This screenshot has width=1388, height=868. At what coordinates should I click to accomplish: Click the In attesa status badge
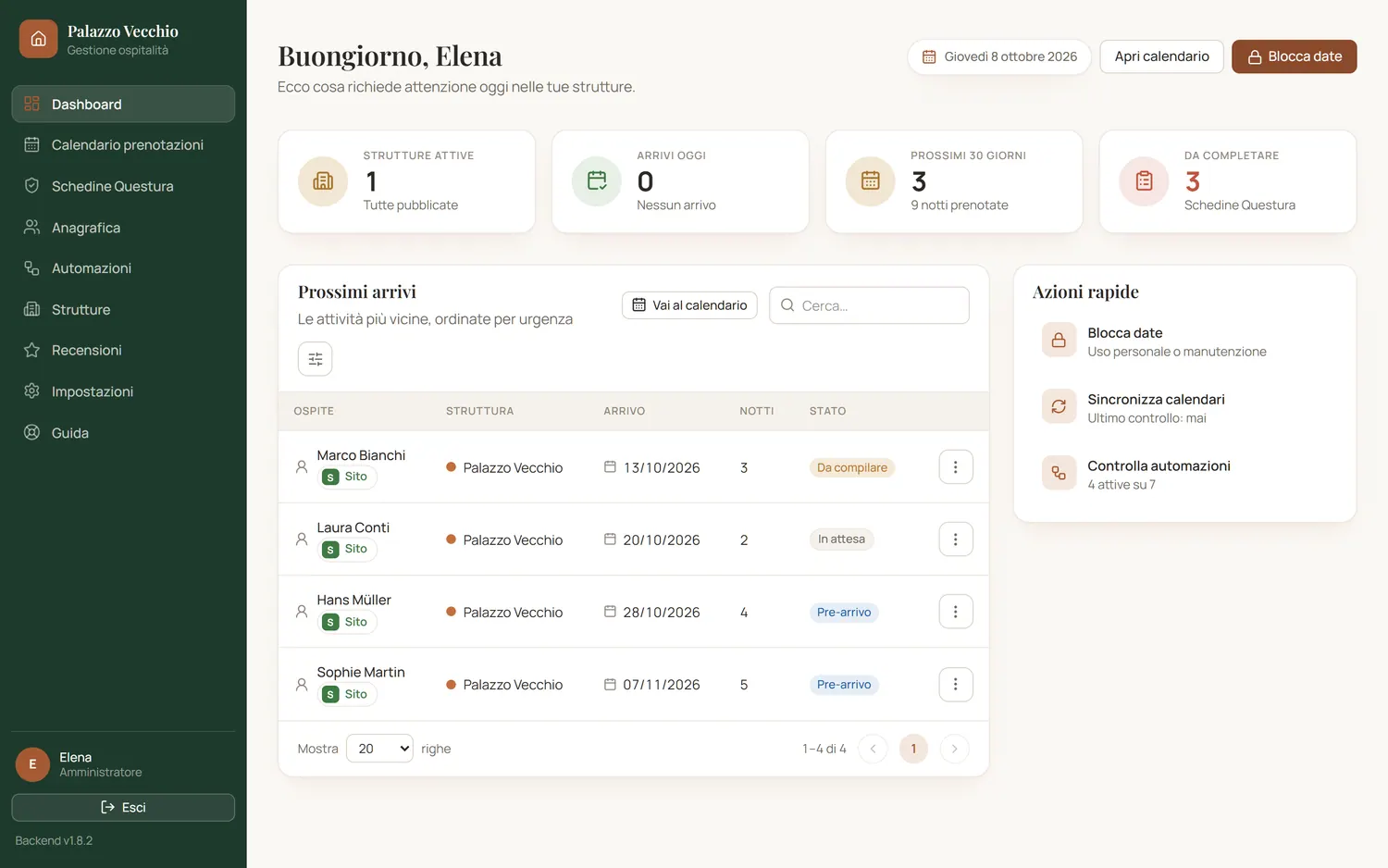pos(841,539)
